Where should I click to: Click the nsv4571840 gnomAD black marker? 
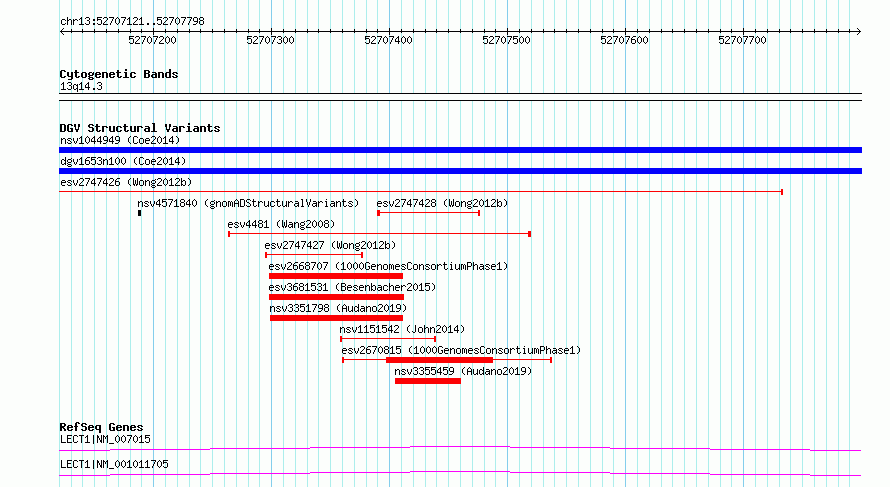[140, 213]
